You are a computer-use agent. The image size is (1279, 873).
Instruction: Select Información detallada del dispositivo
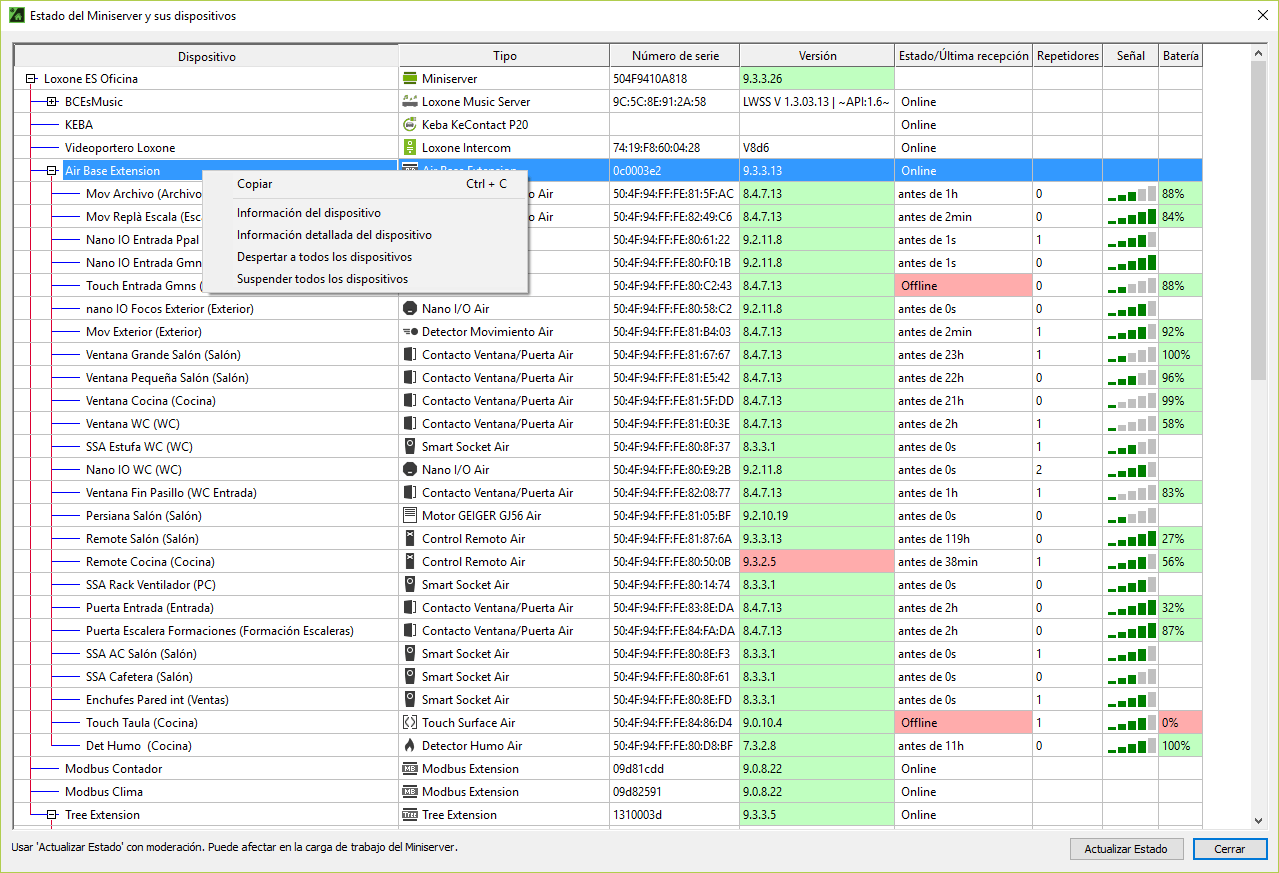pyautogui.click(x=334, y=235)
